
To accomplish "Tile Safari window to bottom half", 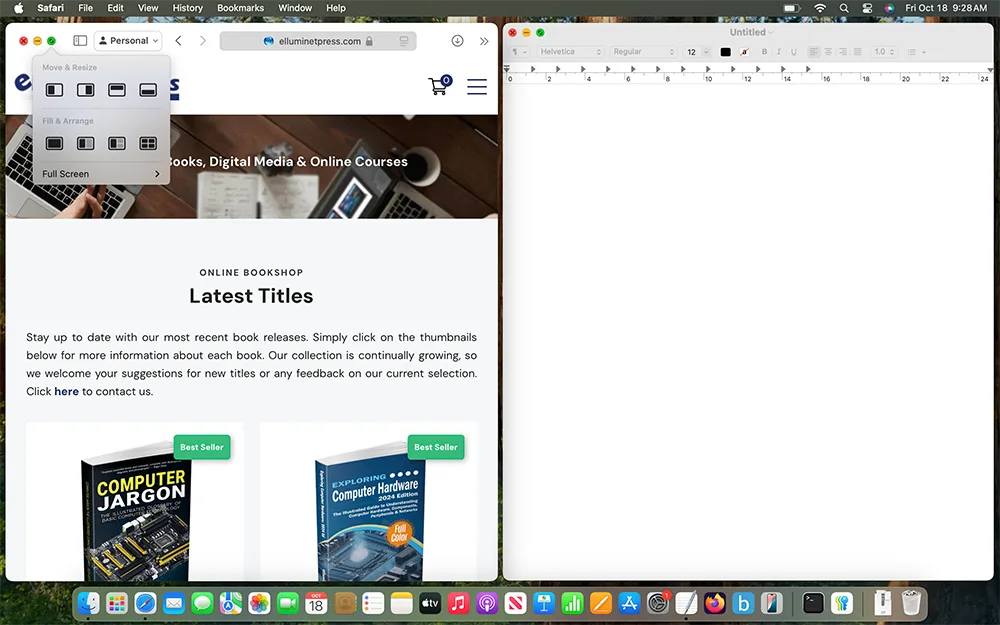I will click(x=148, y=90).
